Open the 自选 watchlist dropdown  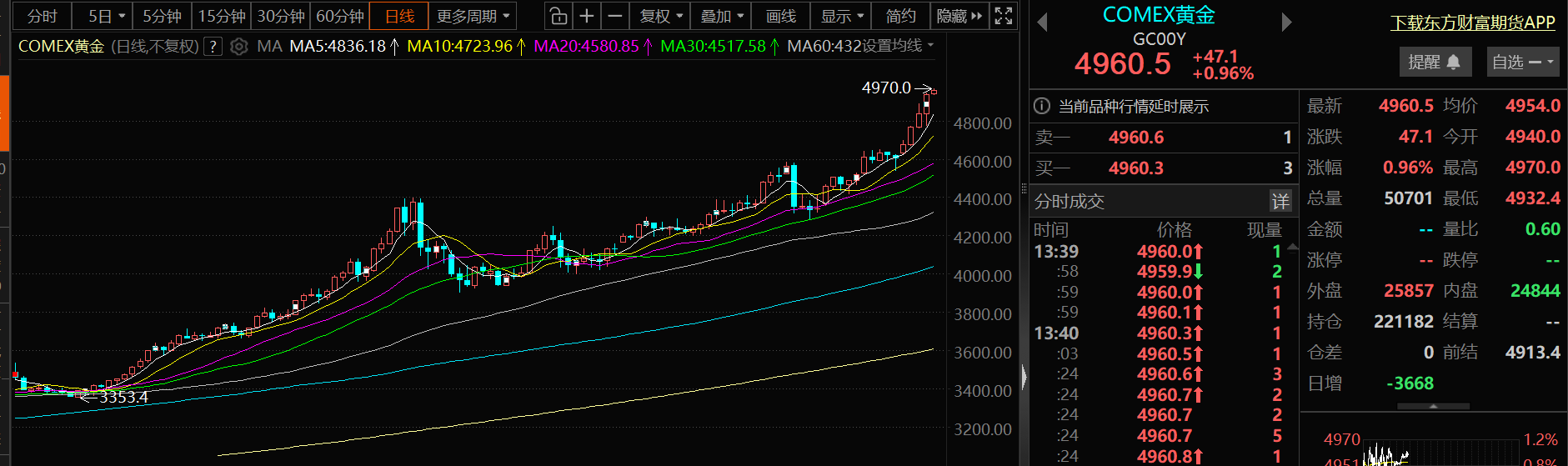point(1522,62)
